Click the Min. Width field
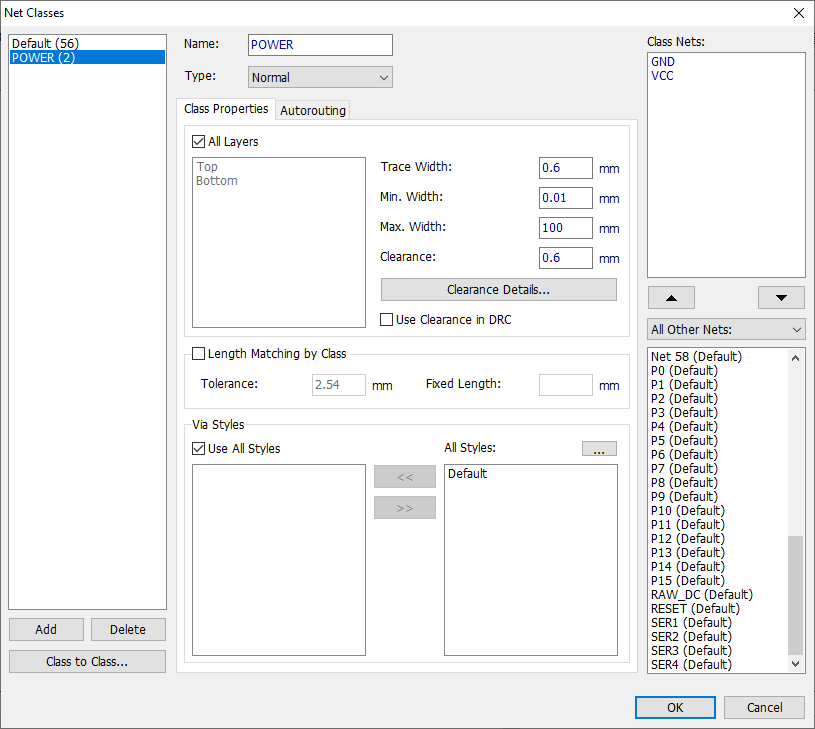 pos(566,198)
